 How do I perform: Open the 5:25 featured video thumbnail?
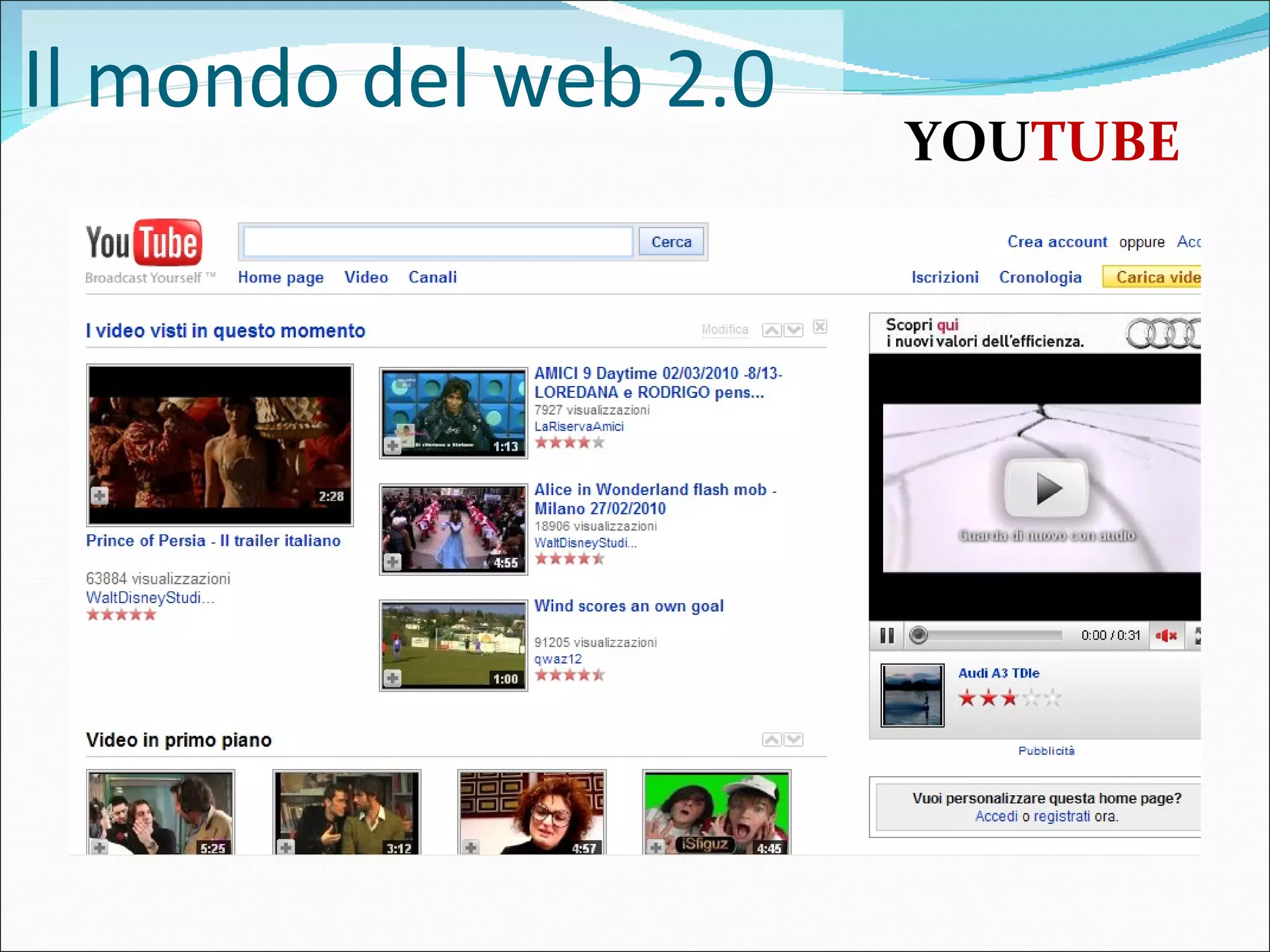161,813
